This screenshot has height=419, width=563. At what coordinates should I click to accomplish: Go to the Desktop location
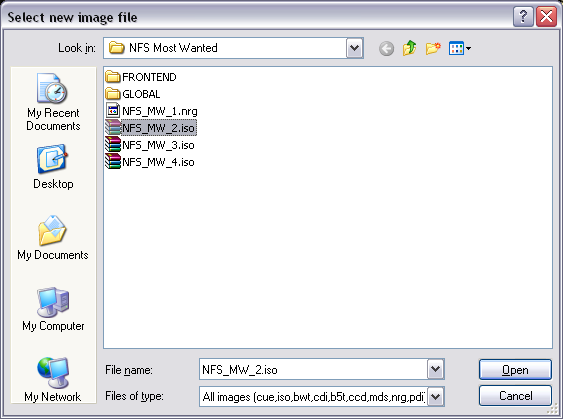pos(53,167)
